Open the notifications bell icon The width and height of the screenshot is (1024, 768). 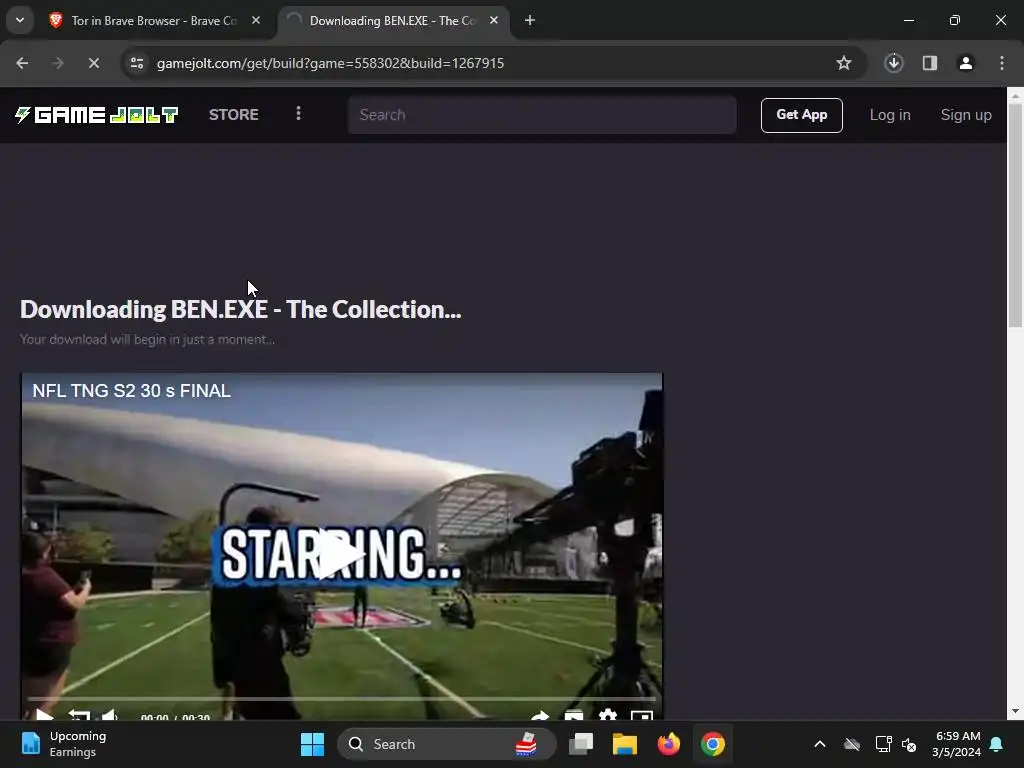[x=997, y=744]
